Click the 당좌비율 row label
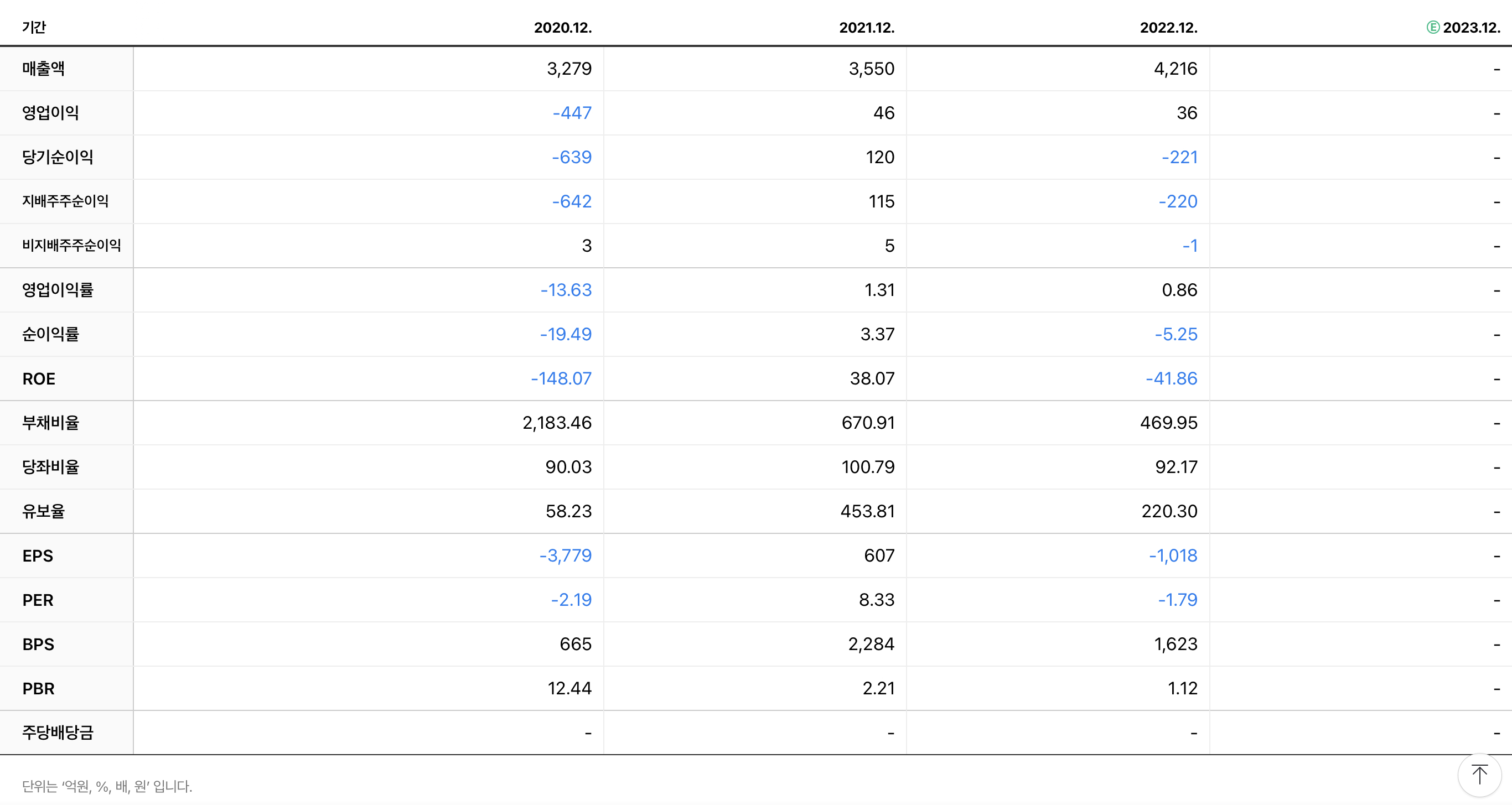 (50, 467)
